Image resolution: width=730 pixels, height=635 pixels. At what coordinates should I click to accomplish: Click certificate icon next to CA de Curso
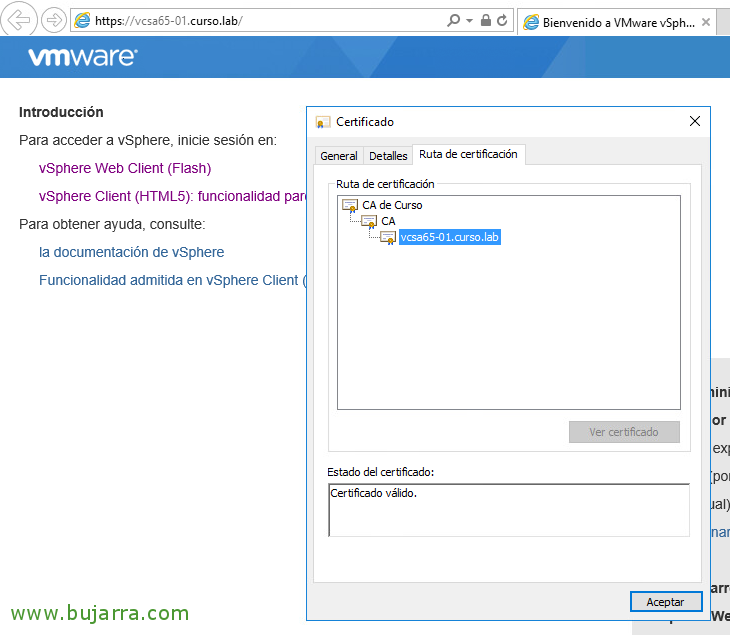[350, 205]
